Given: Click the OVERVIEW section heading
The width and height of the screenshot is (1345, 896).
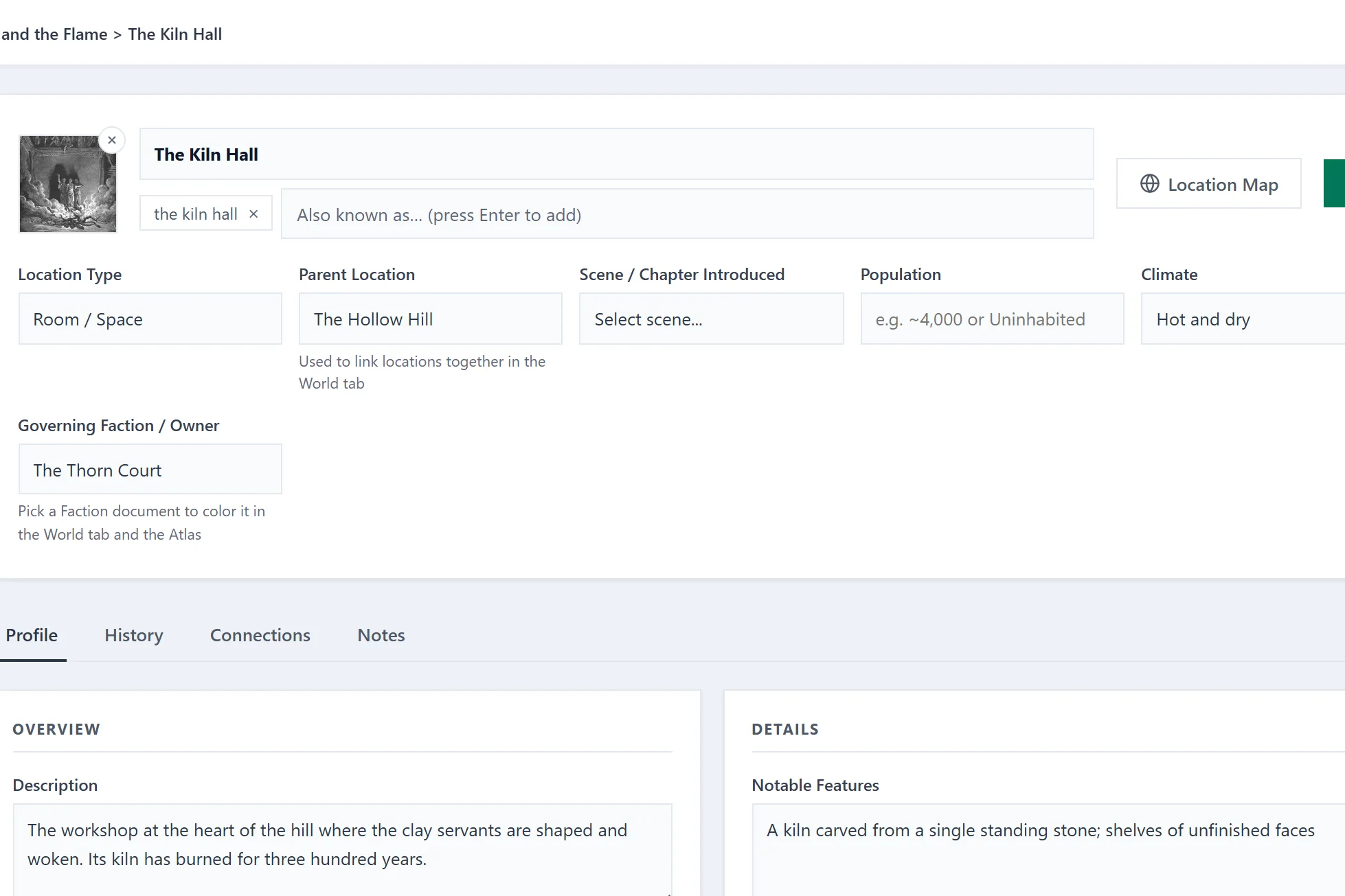Looking at the screenshot, I should pos(56,729).
